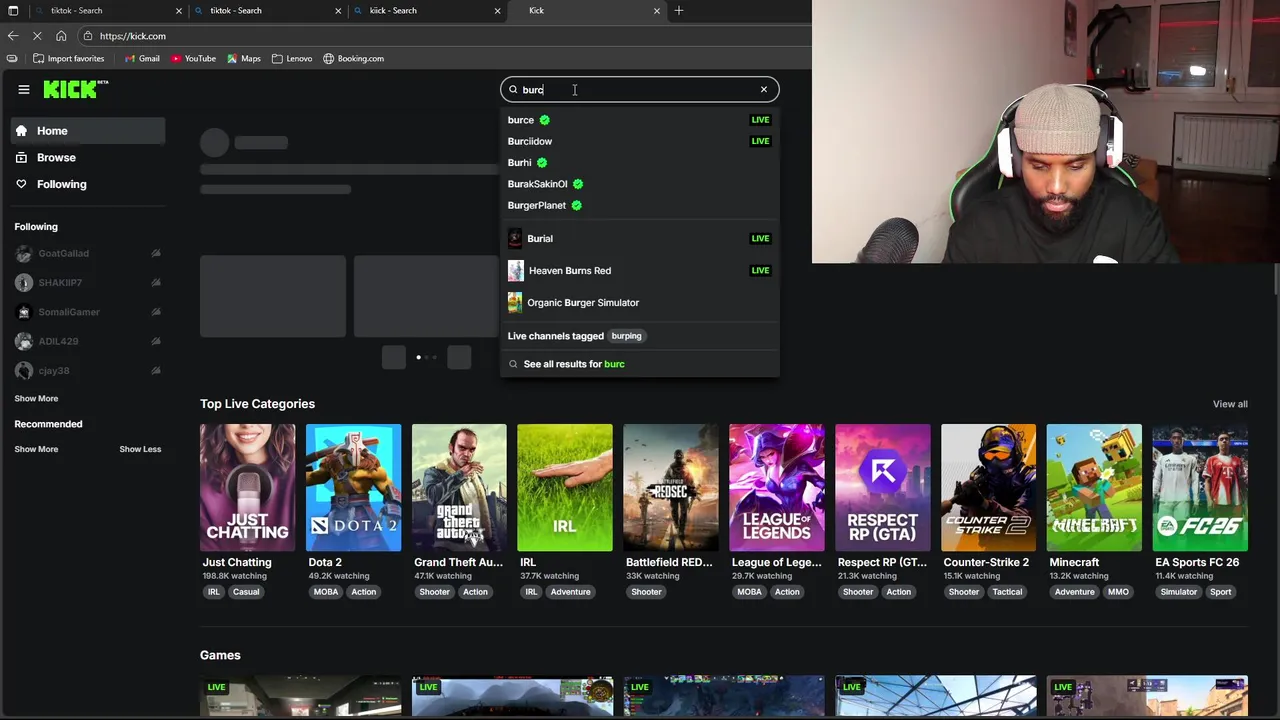
Task: Click the browser home icon
Action: [x=61, y=36]
